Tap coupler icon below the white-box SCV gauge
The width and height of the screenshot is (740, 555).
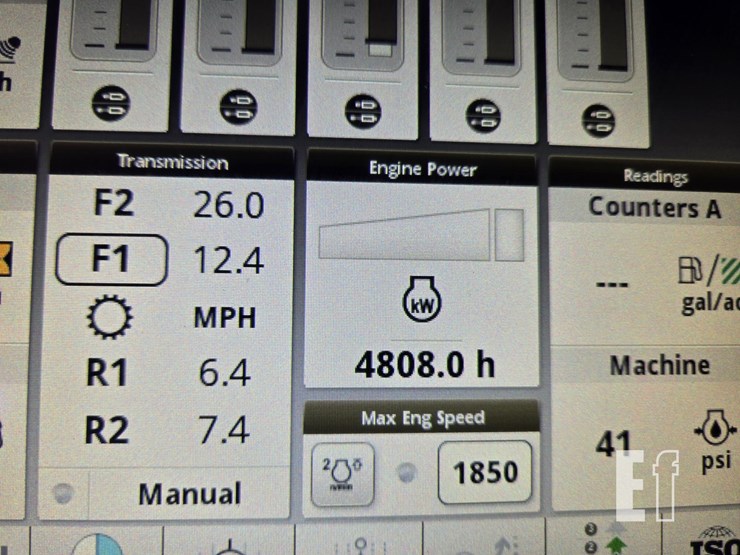click(362, 112)
